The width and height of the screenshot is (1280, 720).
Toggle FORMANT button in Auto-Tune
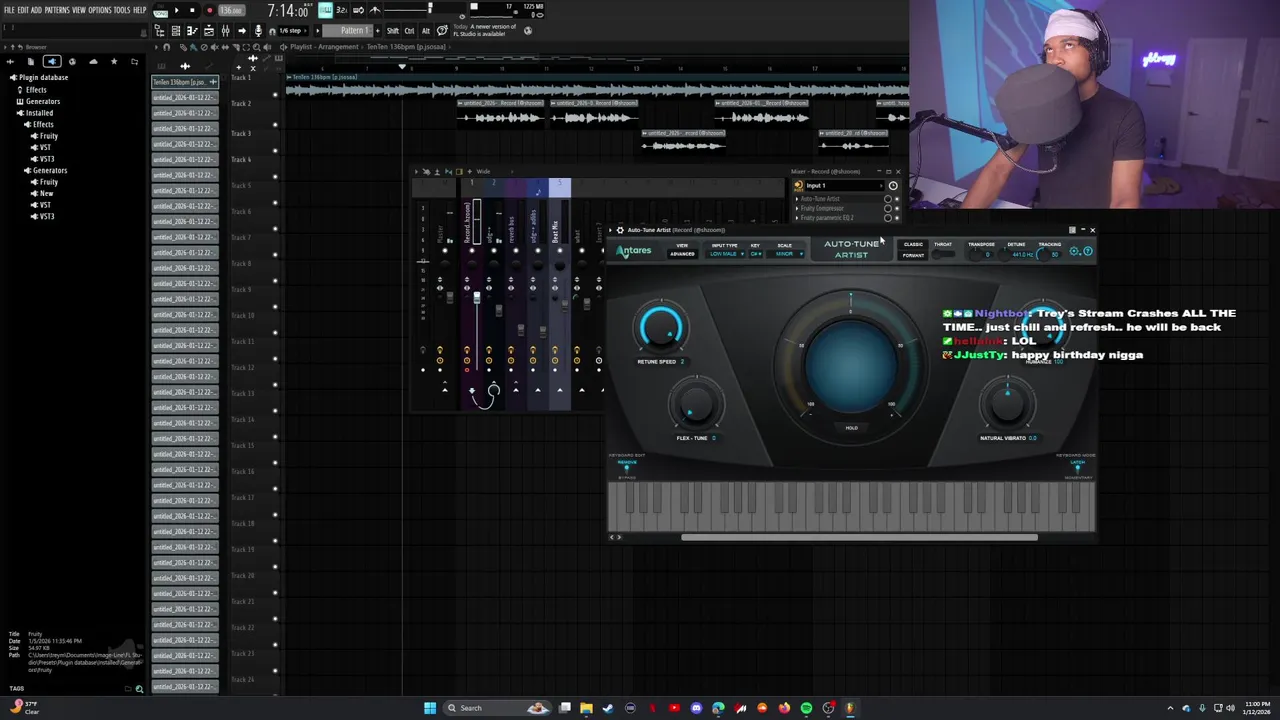point(913,255)
